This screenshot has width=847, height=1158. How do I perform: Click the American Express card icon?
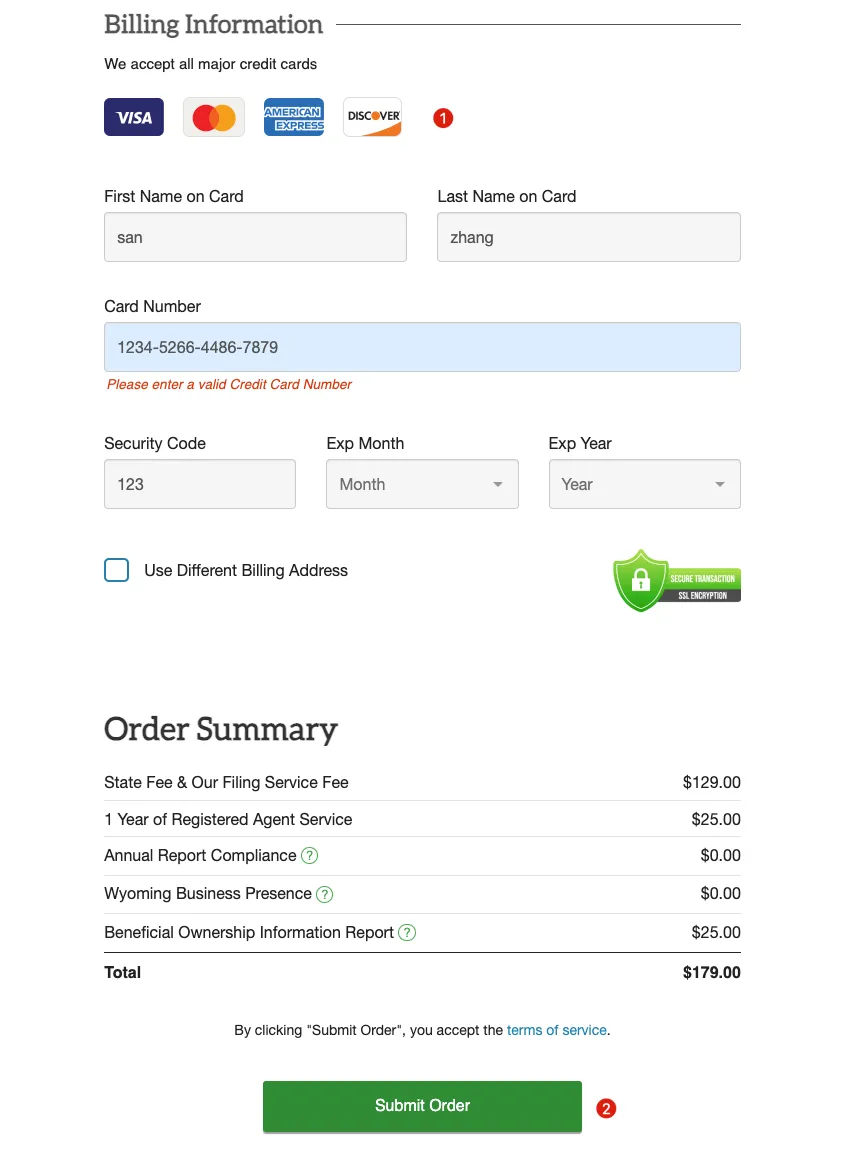[294, 117]
